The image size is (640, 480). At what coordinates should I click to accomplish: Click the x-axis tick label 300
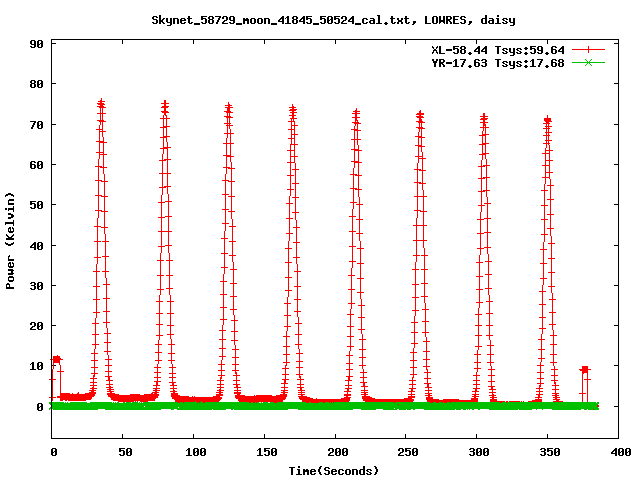479,452
